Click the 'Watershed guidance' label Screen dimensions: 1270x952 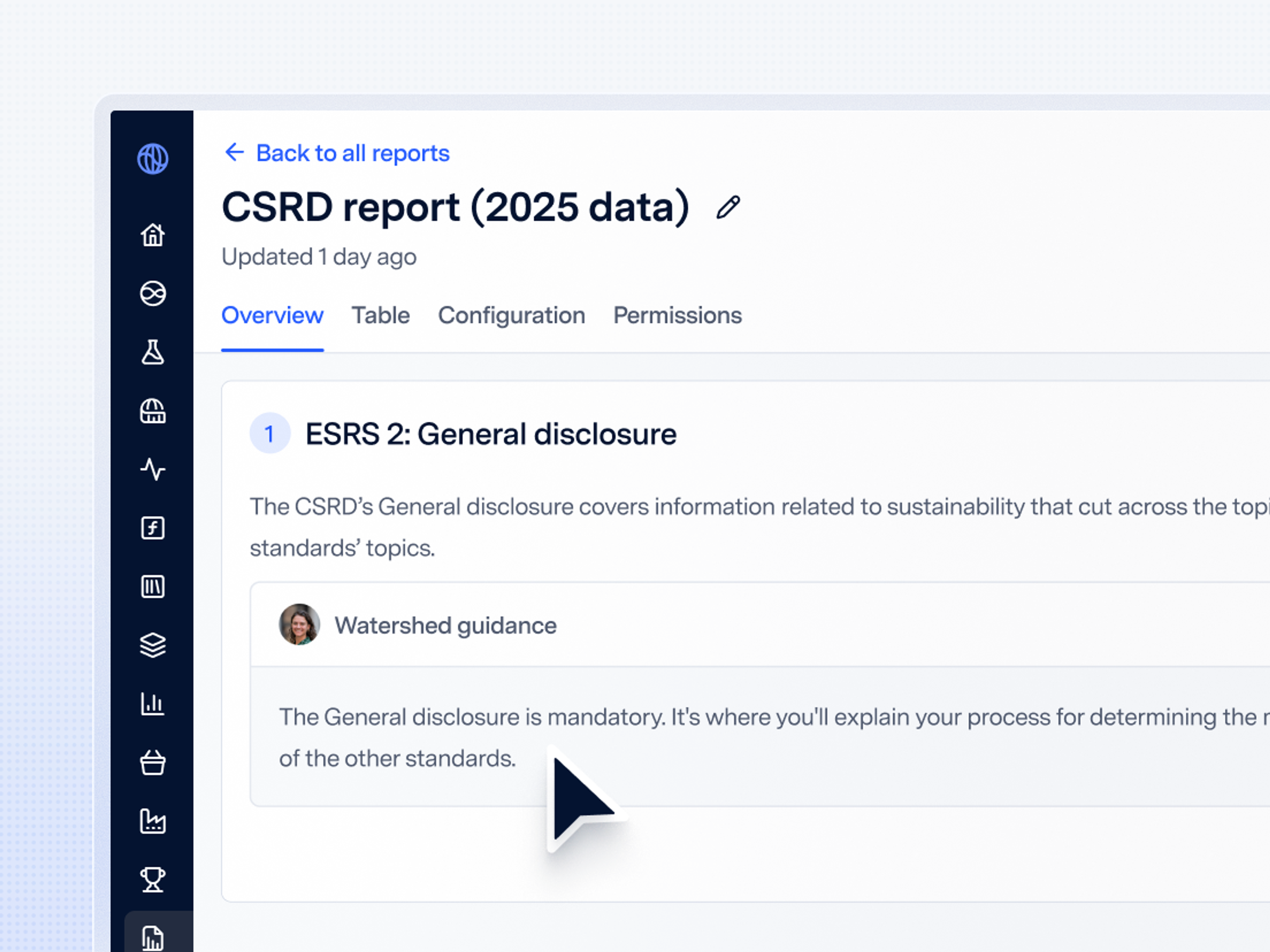(x=445, y=625)
